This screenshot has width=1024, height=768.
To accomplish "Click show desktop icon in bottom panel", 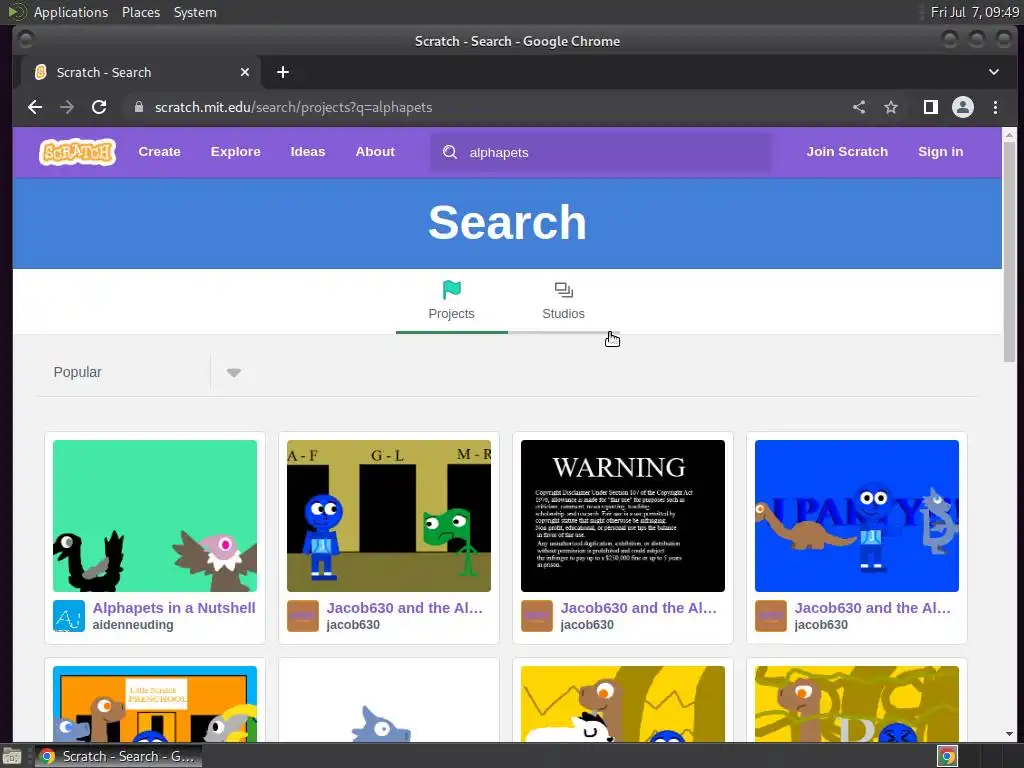I will [12, 756].
